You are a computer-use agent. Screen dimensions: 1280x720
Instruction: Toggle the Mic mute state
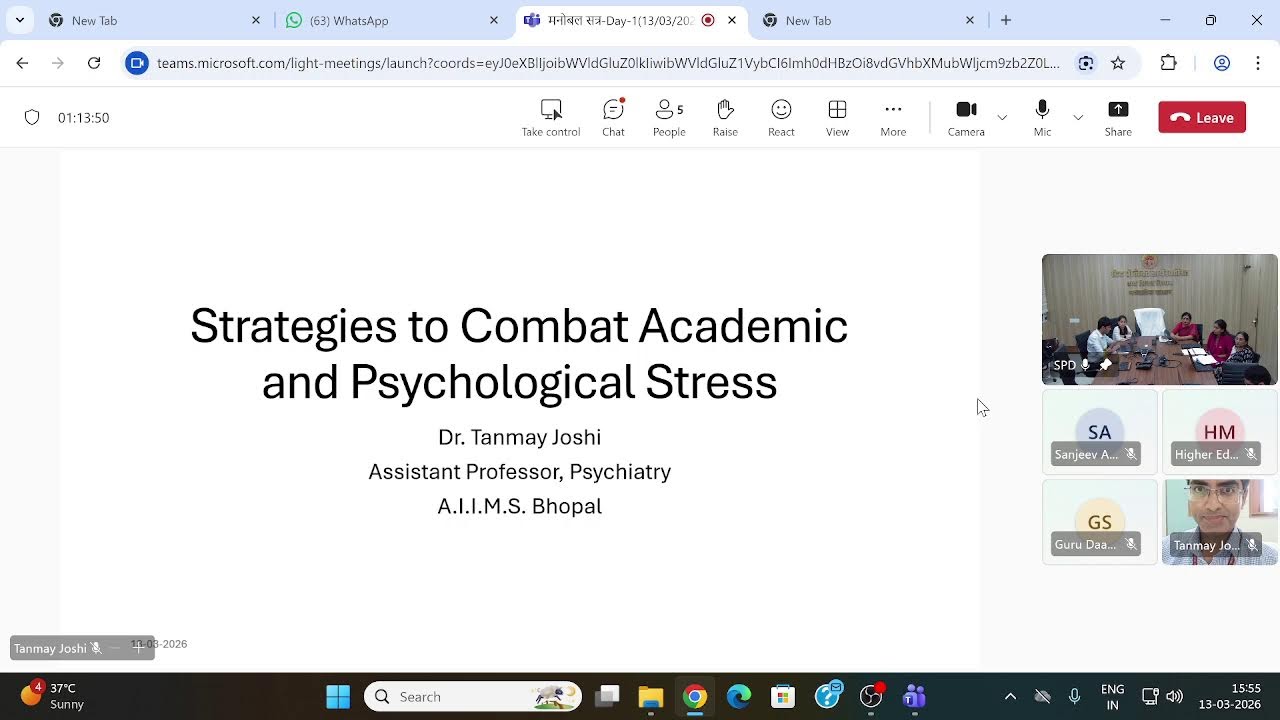tap(1042, 117)
